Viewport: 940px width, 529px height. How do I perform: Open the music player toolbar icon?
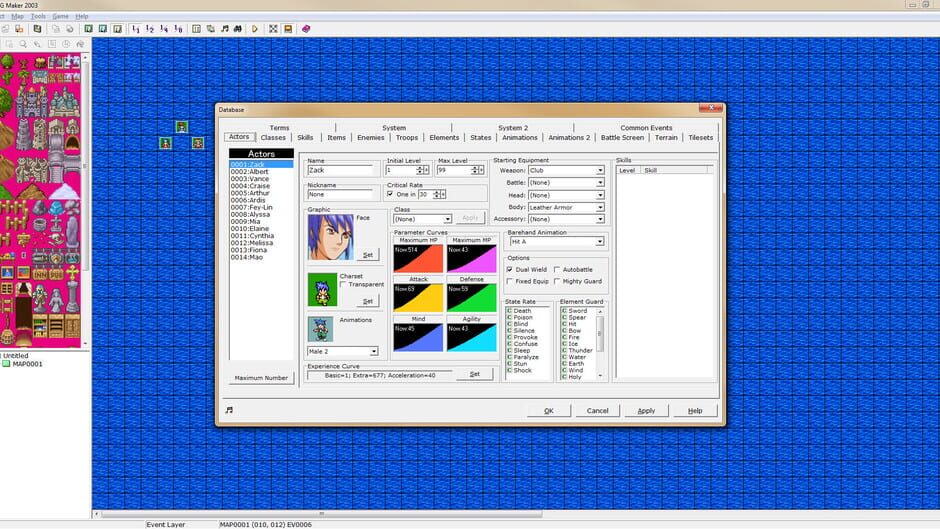click(225, 29)
